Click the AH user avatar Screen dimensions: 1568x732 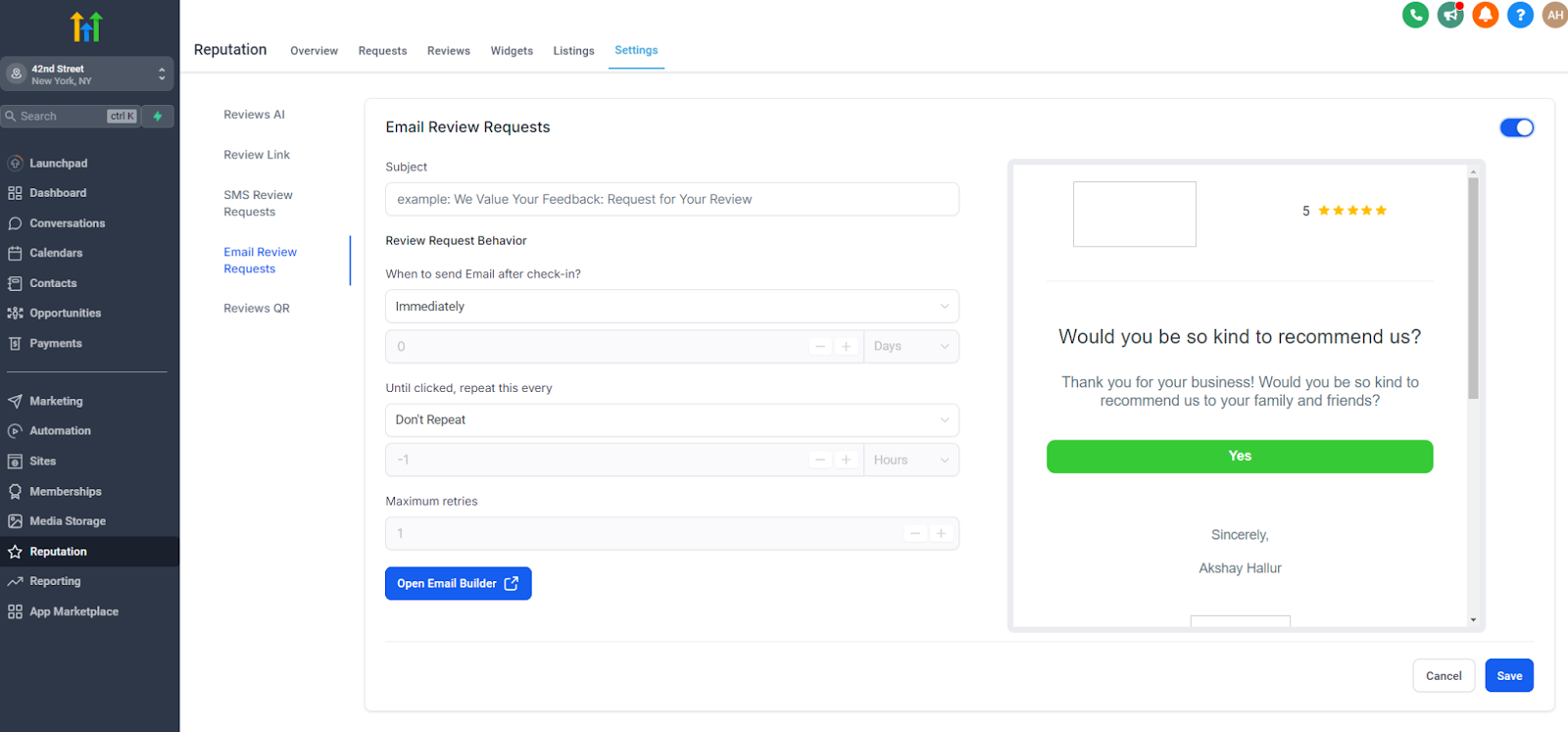[1554, 15]
